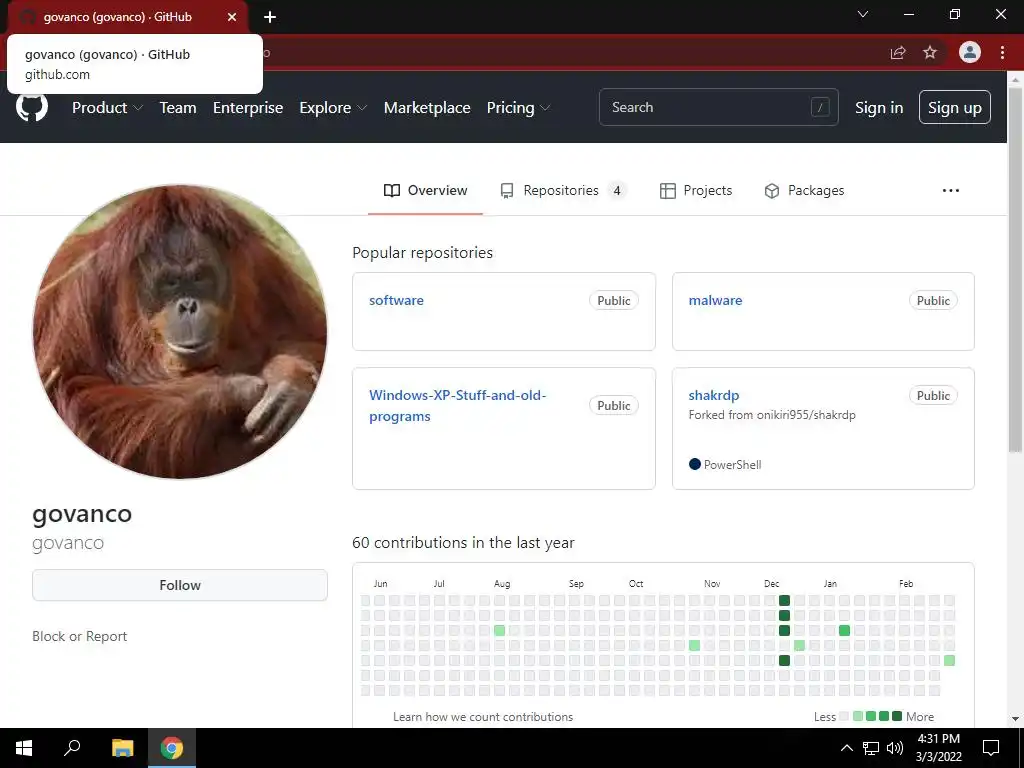The width and height of the screenshot is (1024, 768).
Task: Click the green cell under Jan
Action: (844, 630)
